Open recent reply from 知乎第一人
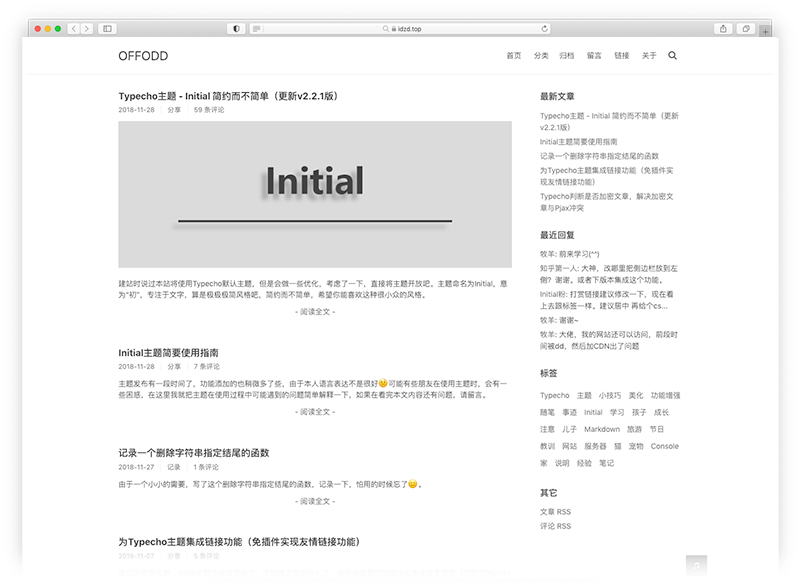 pos(609,274)
